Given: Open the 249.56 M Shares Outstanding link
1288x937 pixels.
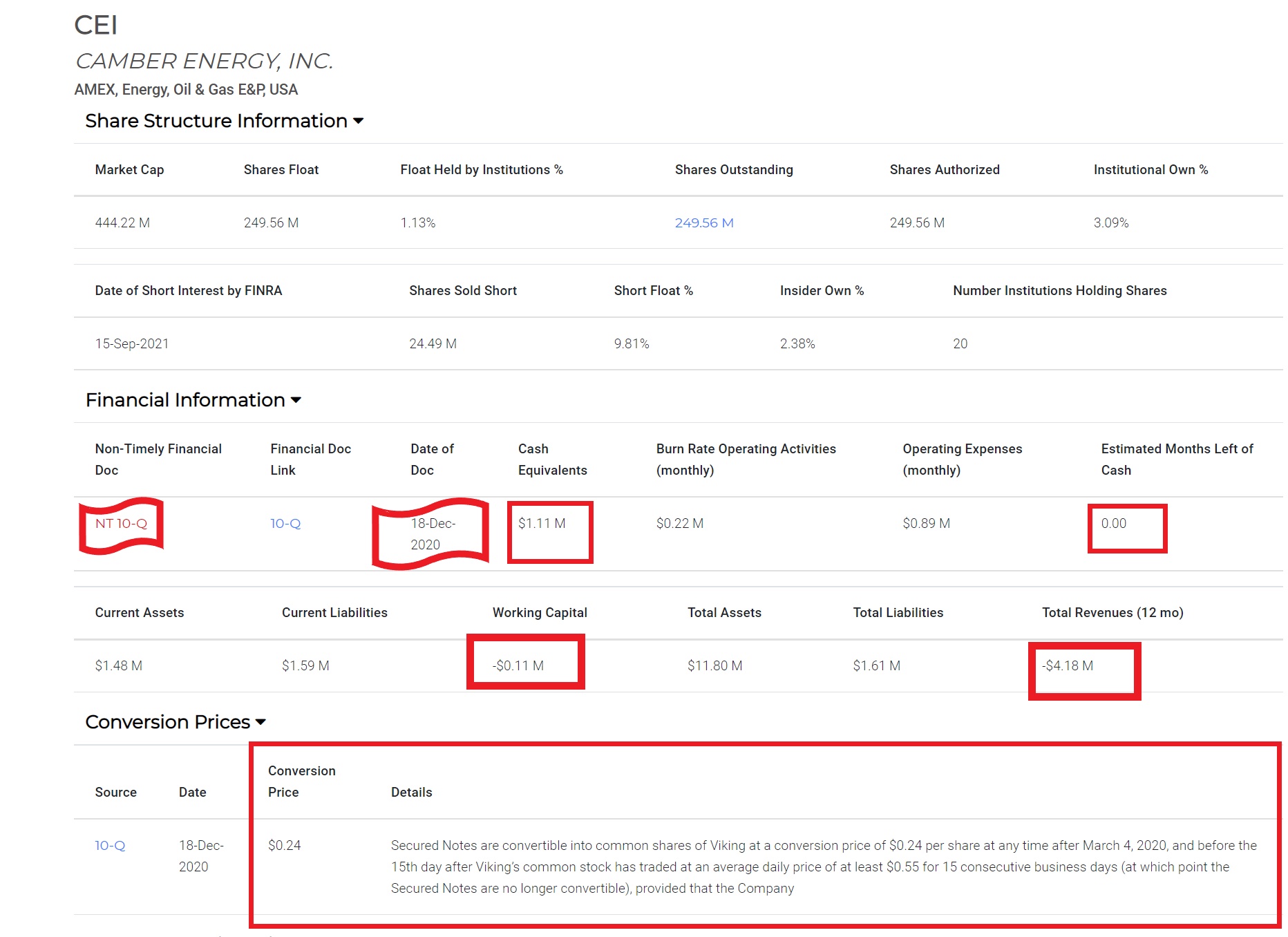Looking at the screenshot, I should [703, 223].
